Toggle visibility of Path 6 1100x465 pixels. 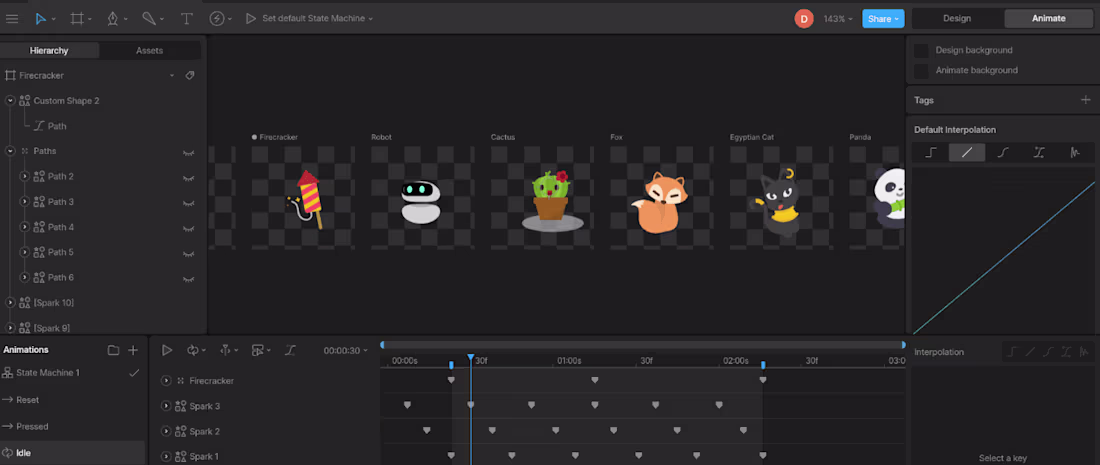pyautogui.click(x=188, y=278)
